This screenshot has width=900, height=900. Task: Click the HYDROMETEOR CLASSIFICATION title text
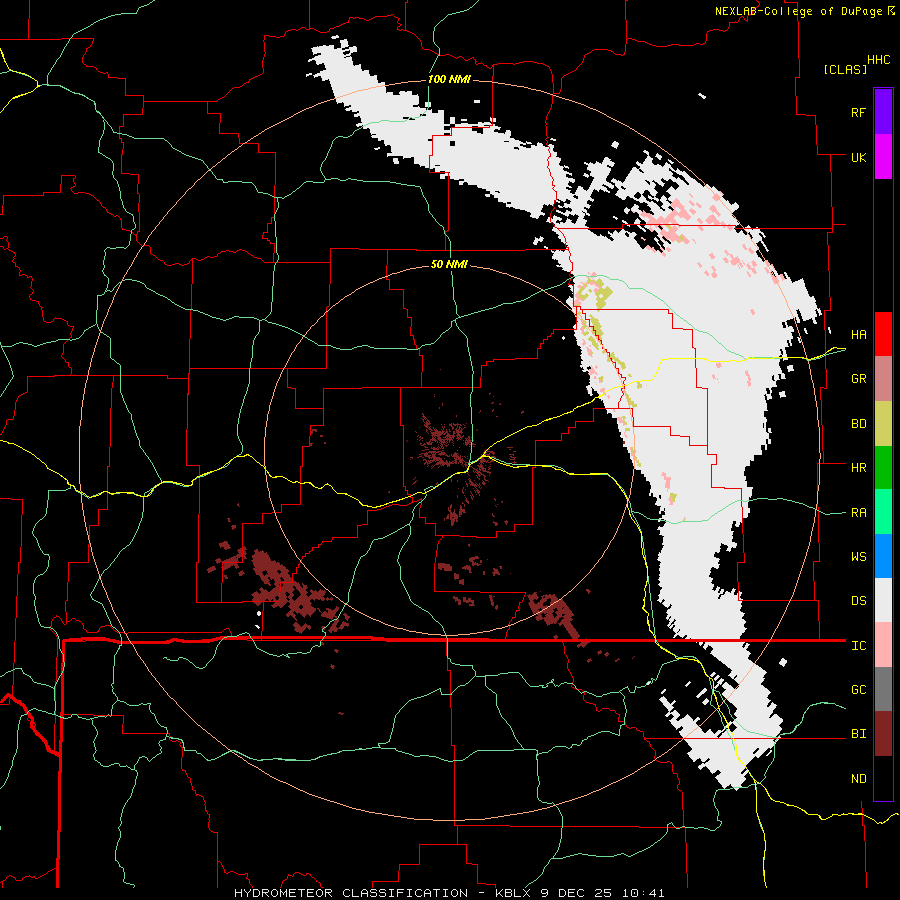coord(351,893)
